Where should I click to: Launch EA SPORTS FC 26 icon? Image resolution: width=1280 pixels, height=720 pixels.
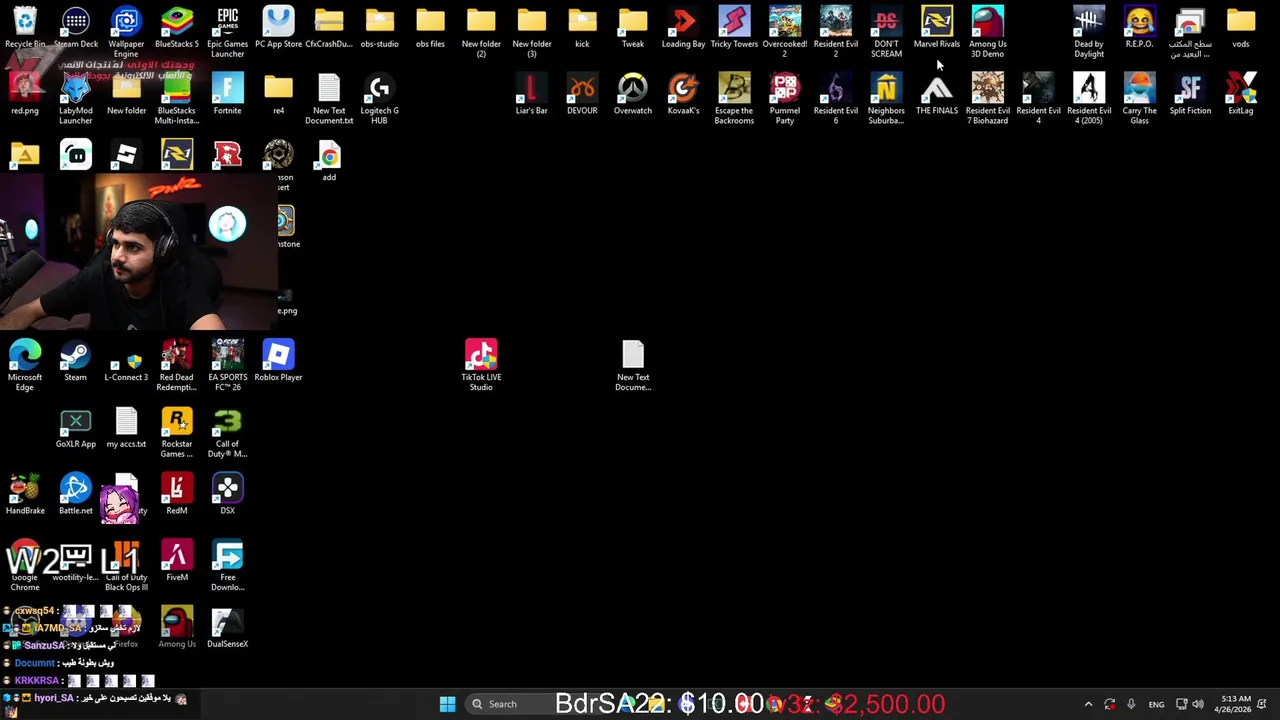[227, 365]
